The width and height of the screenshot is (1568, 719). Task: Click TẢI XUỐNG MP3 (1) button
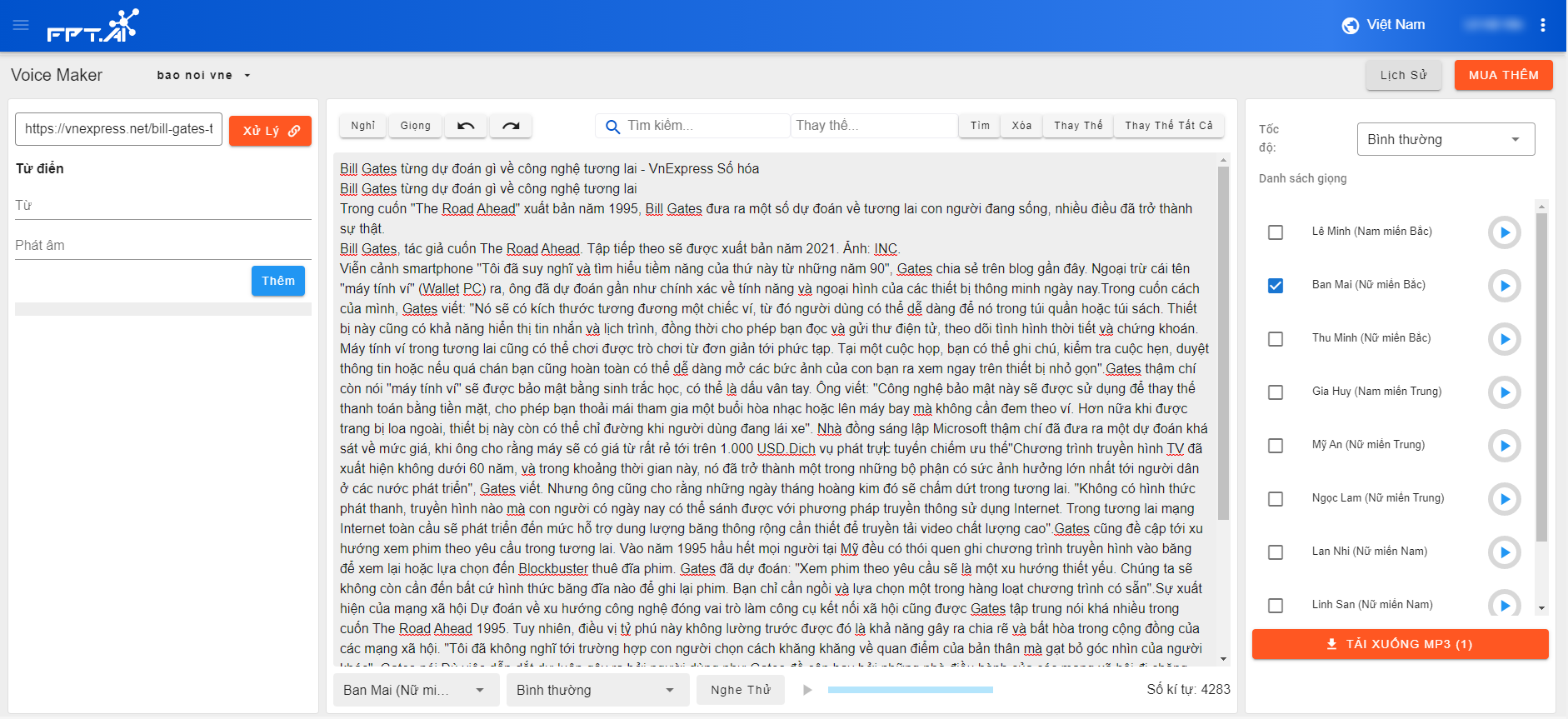[1400, 644]
